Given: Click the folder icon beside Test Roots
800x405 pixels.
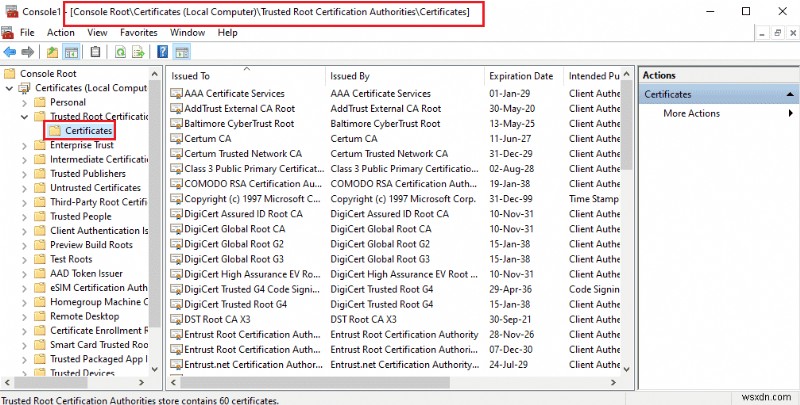Looking at the screenshot, I should coord(40,259).
